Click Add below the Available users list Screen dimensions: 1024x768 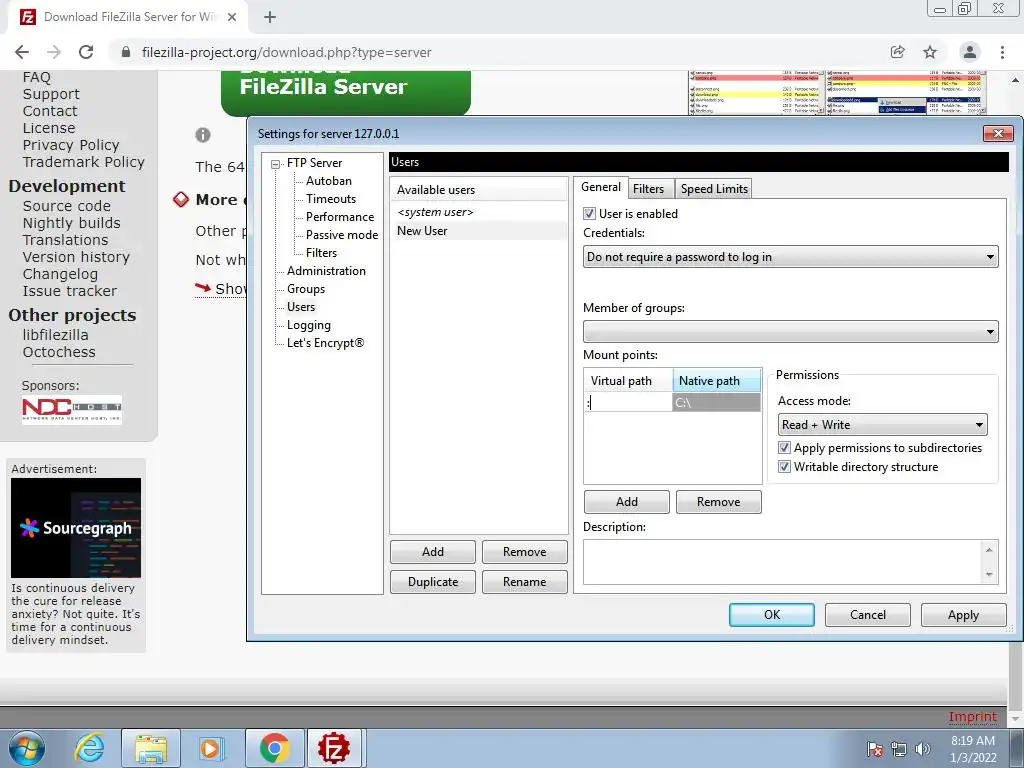coord(432,552)
